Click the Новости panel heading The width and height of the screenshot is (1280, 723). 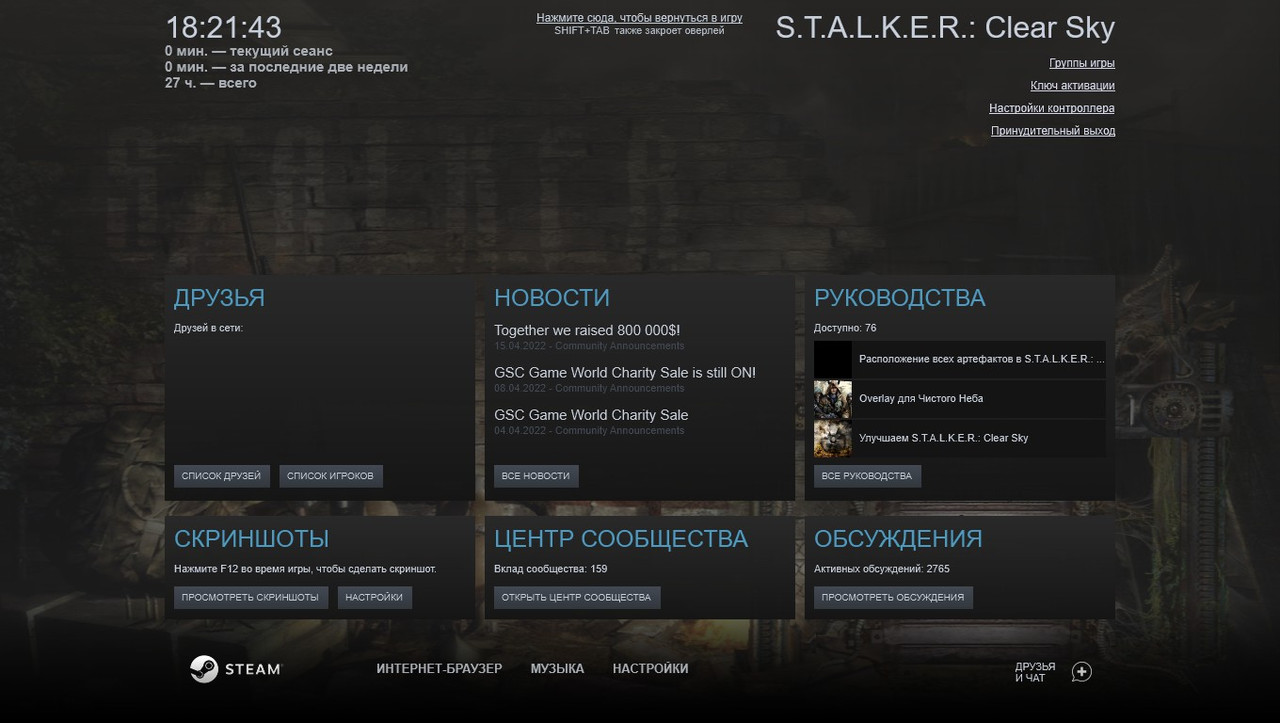552,298
